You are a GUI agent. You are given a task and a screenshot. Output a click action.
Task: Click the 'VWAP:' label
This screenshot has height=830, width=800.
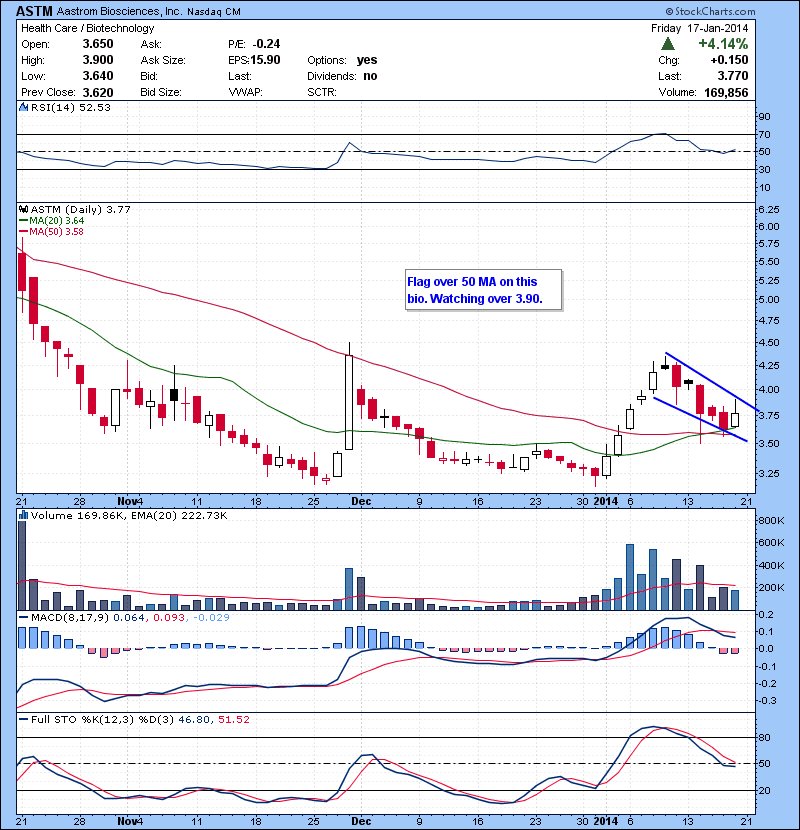pos(245,92)
